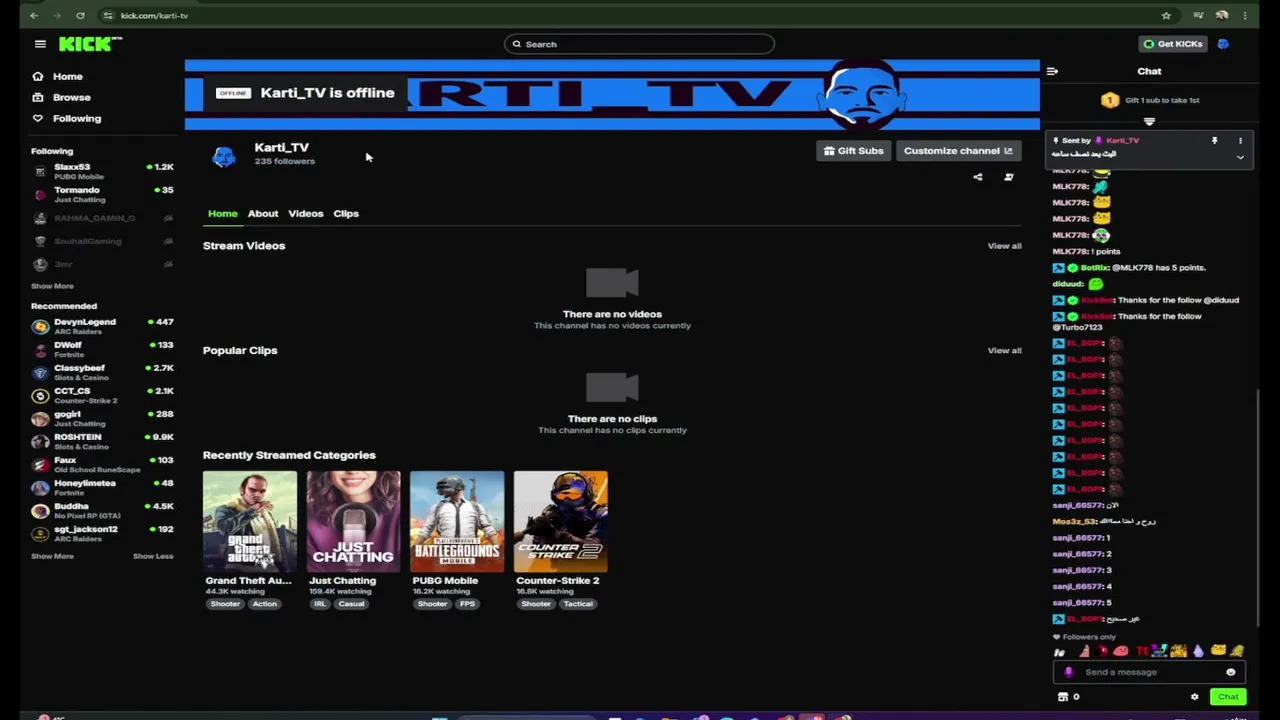
Task: Click the Search field
Action: click(639, 44)
